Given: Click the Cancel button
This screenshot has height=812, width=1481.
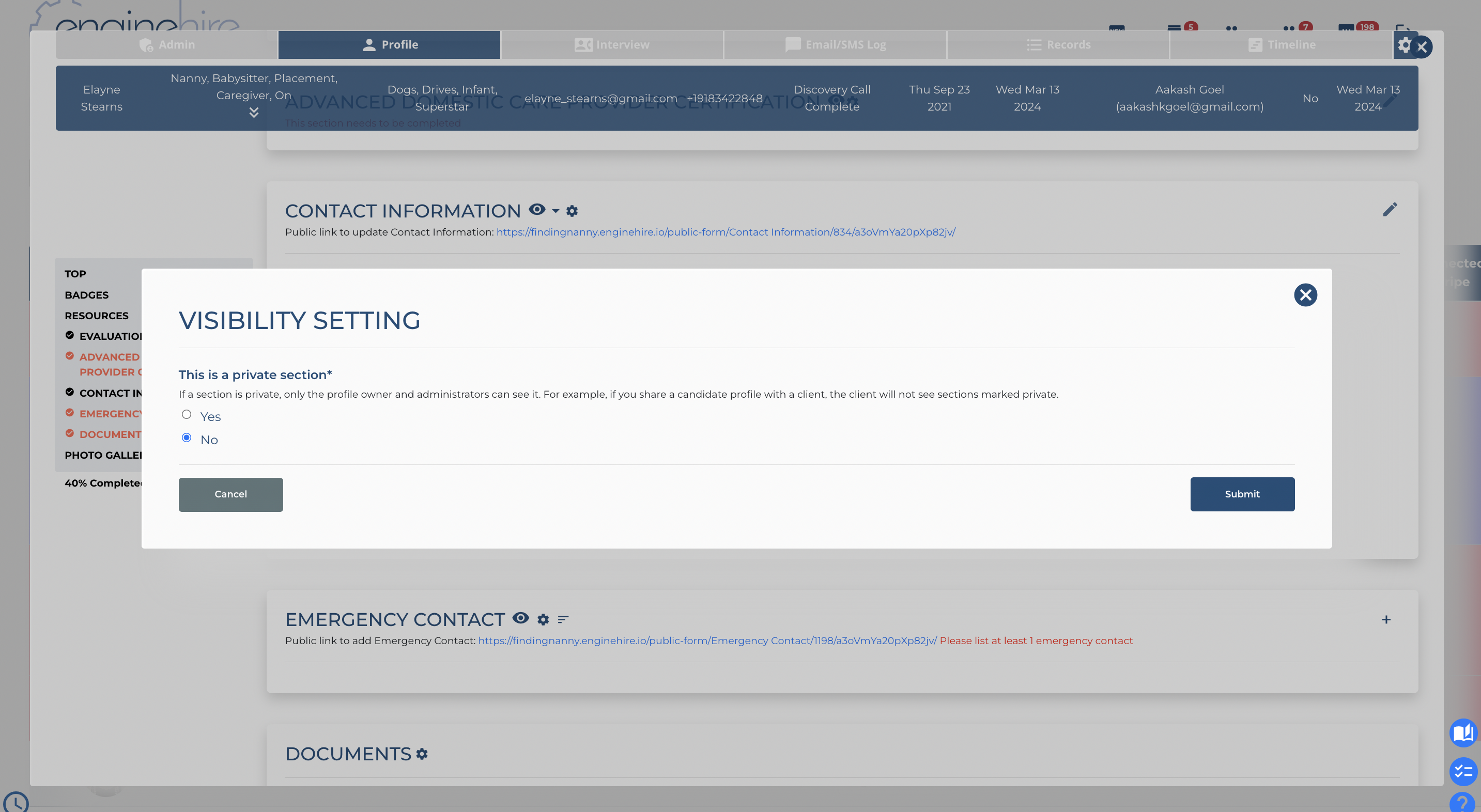Looking at the screenshot, I should point(230,494).
